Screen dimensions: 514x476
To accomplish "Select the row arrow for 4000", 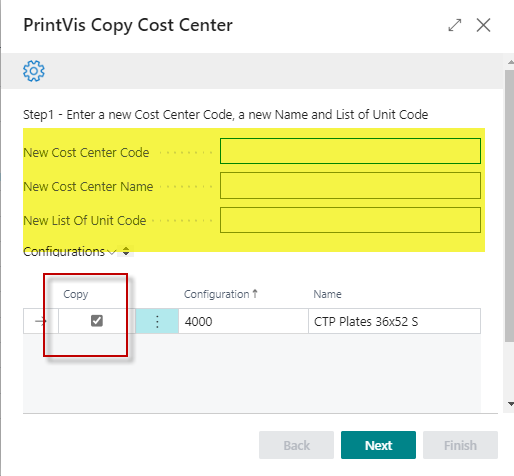I will (41, 321).
